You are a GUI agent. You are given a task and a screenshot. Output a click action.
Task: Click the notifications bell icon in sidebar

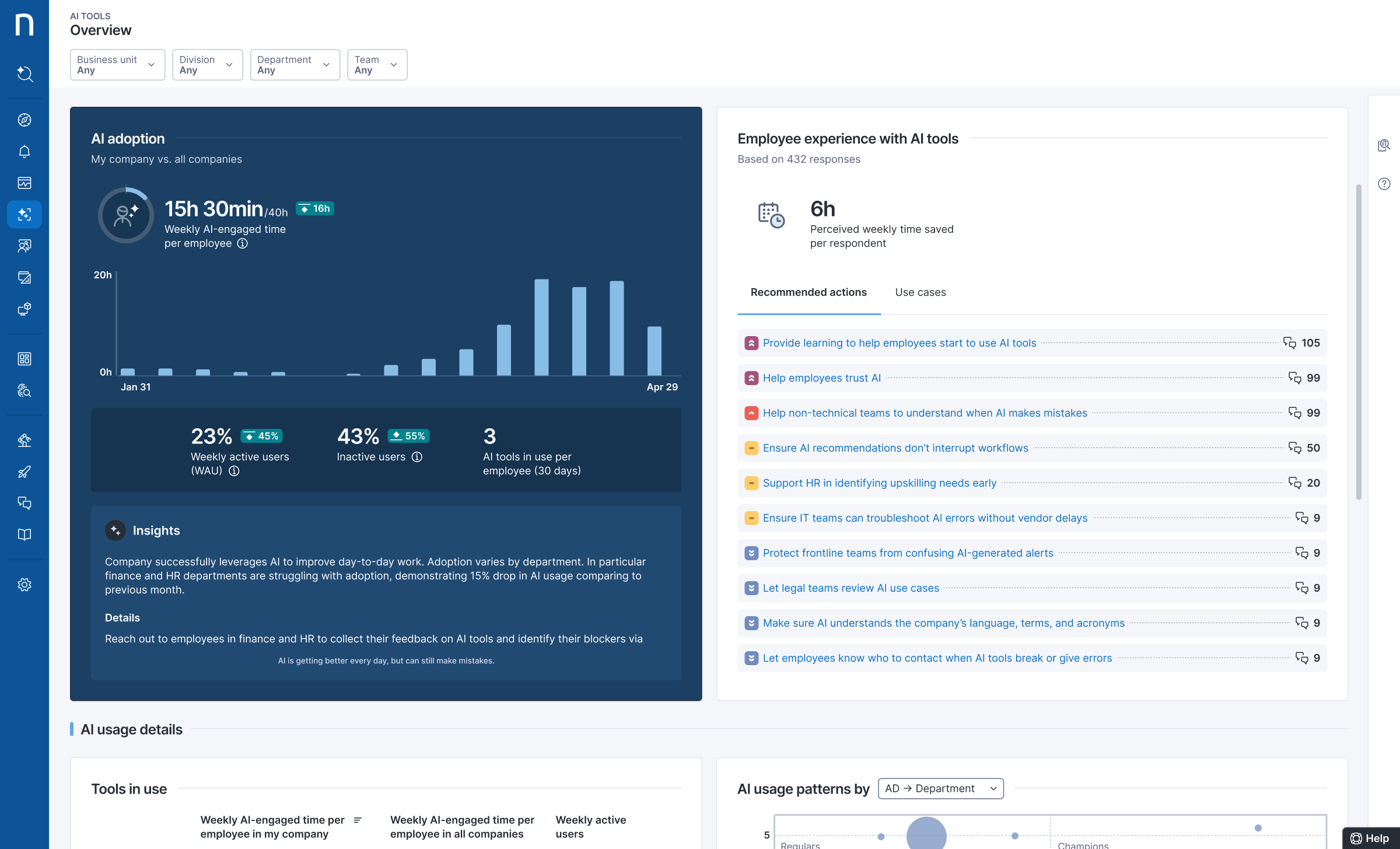click(x=24, y=152)
